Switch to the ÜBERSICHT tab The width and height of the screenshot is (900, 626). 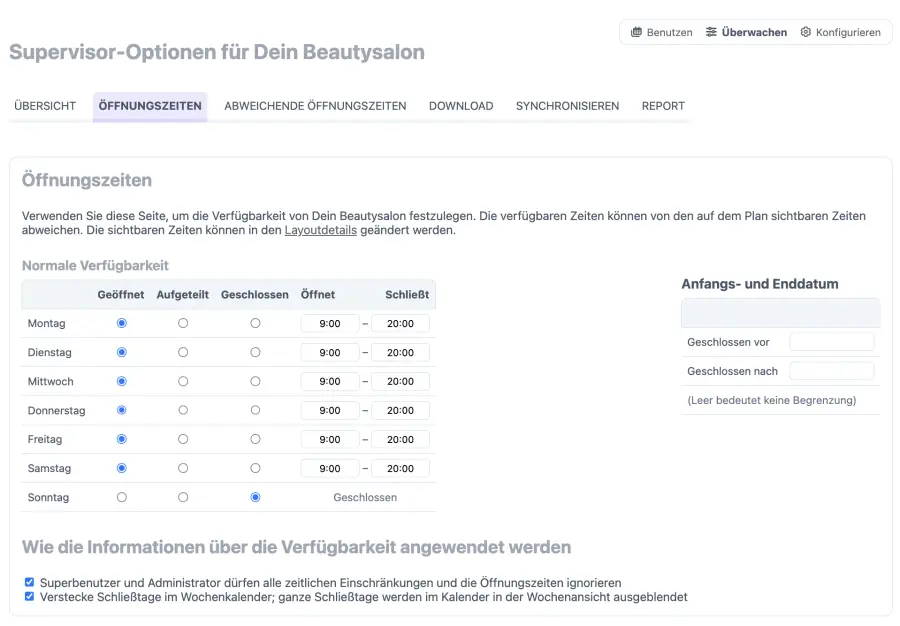(x=44, y=106)
